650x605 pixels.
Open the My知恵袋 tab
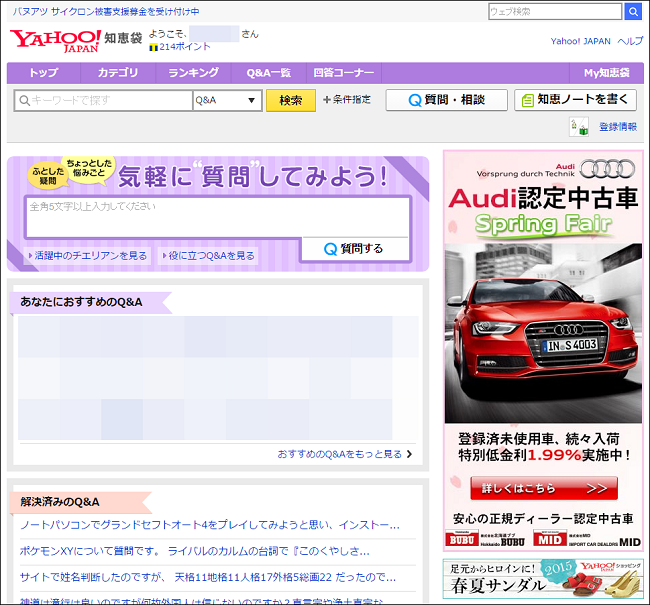pos(606,73)
